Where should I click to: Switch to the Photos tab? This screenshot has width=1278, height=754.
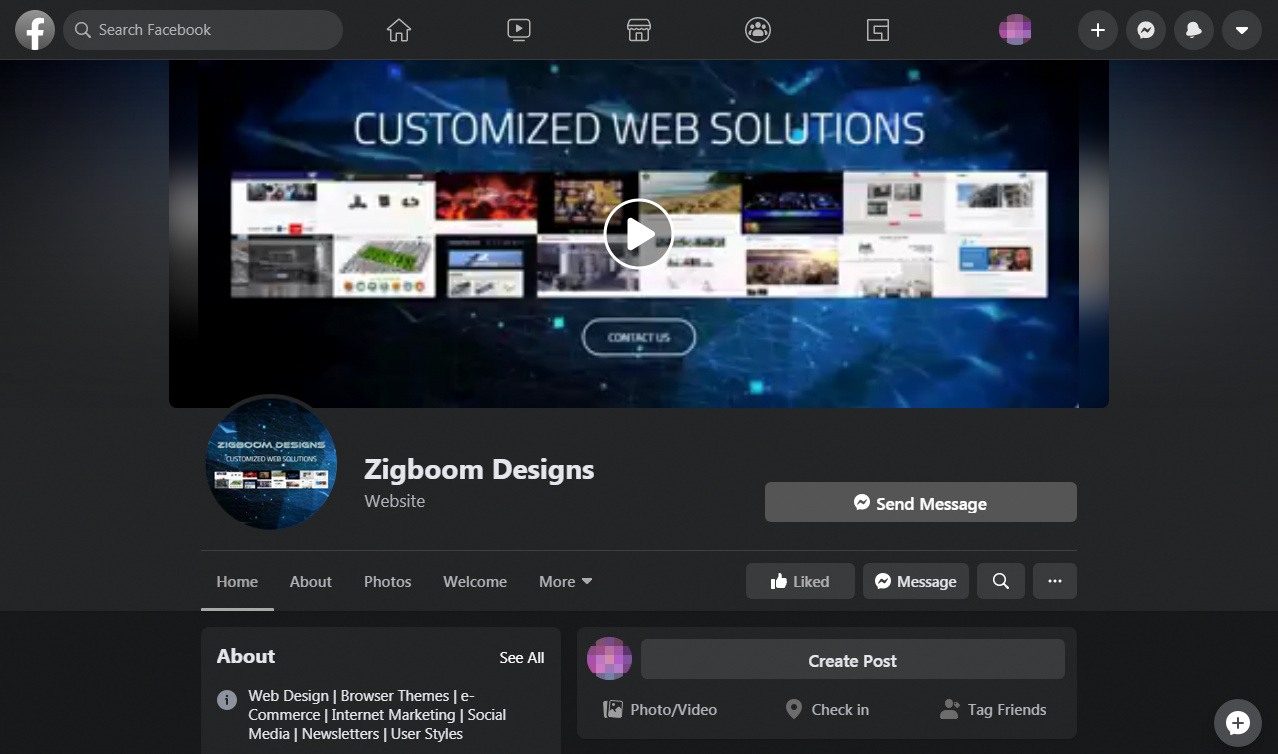coord(388,581)
